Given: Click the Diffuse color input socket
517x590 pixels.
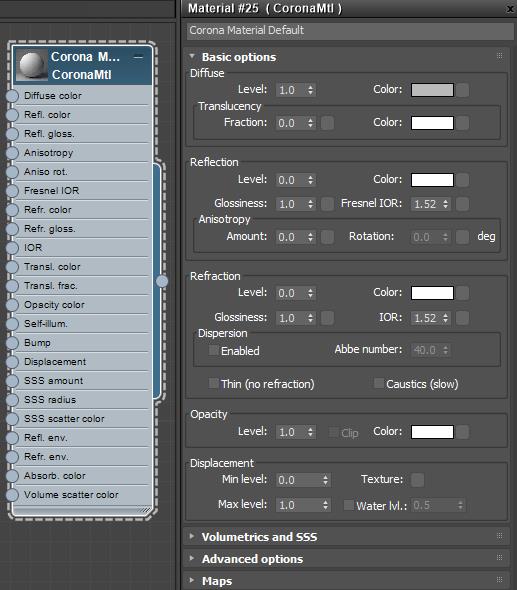Looking at the screenshot, I should pyautogui.click(x=12, y=96).
